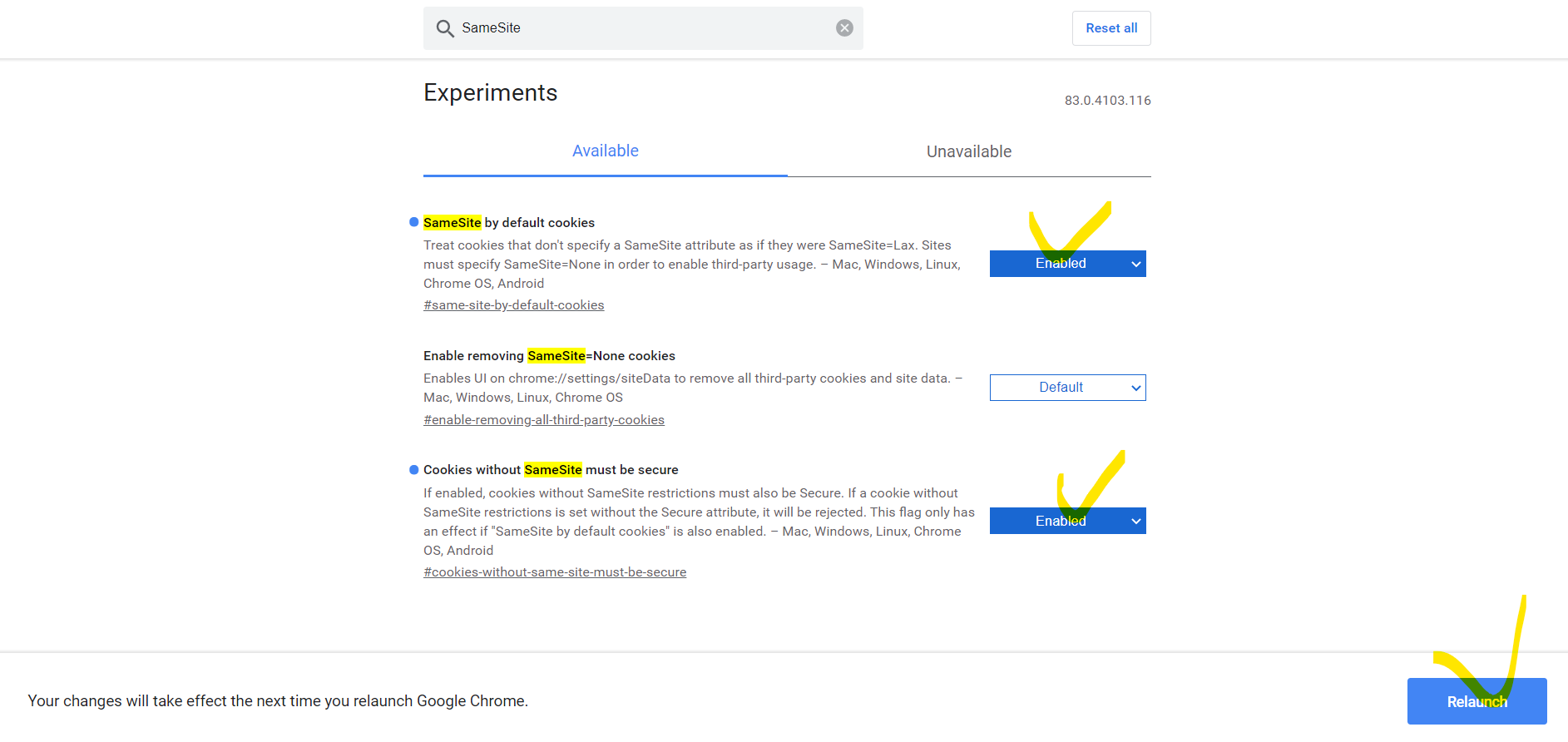Switch to the Unavailable tab
This screenshot has width=1568, height=742.
(x=969, y=151)
